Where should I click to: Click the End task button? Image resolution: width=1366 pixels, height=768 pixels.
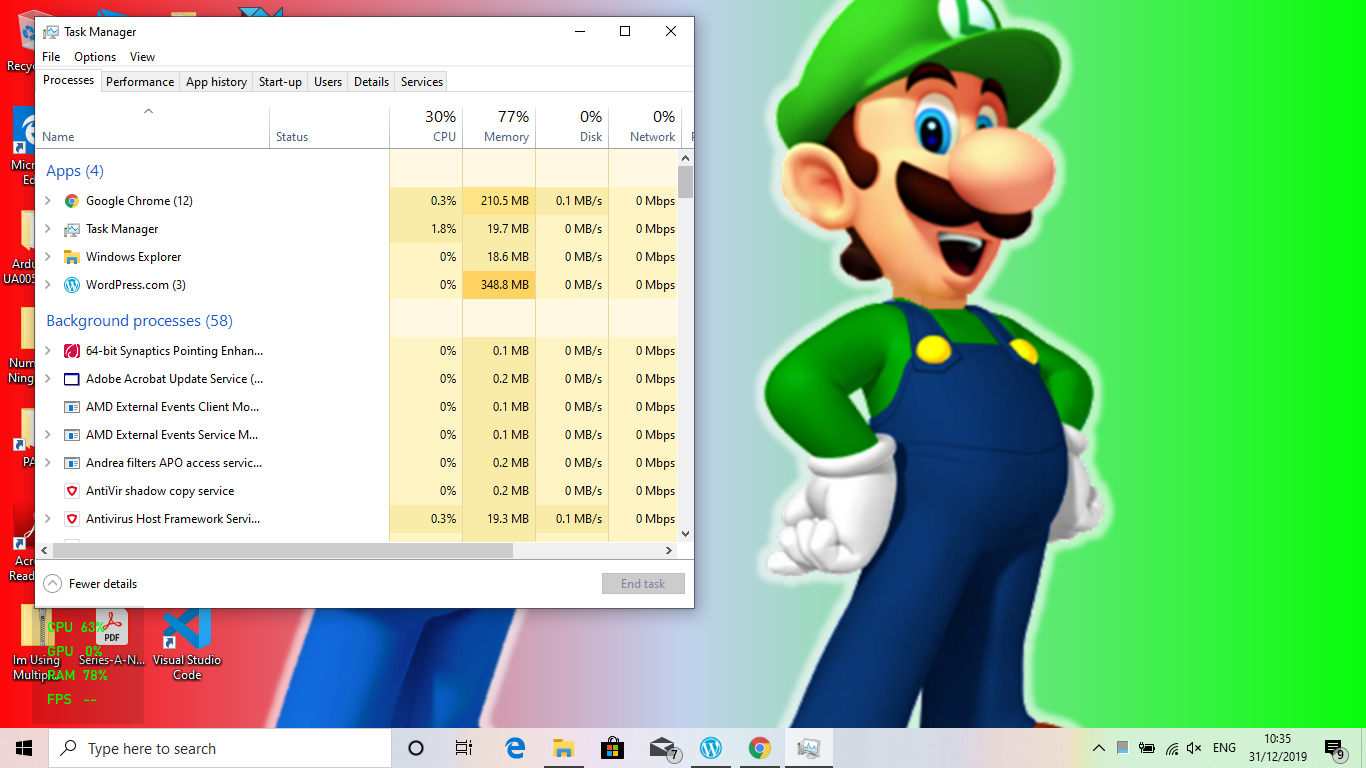pyautogui.click(x=643, y=584)
